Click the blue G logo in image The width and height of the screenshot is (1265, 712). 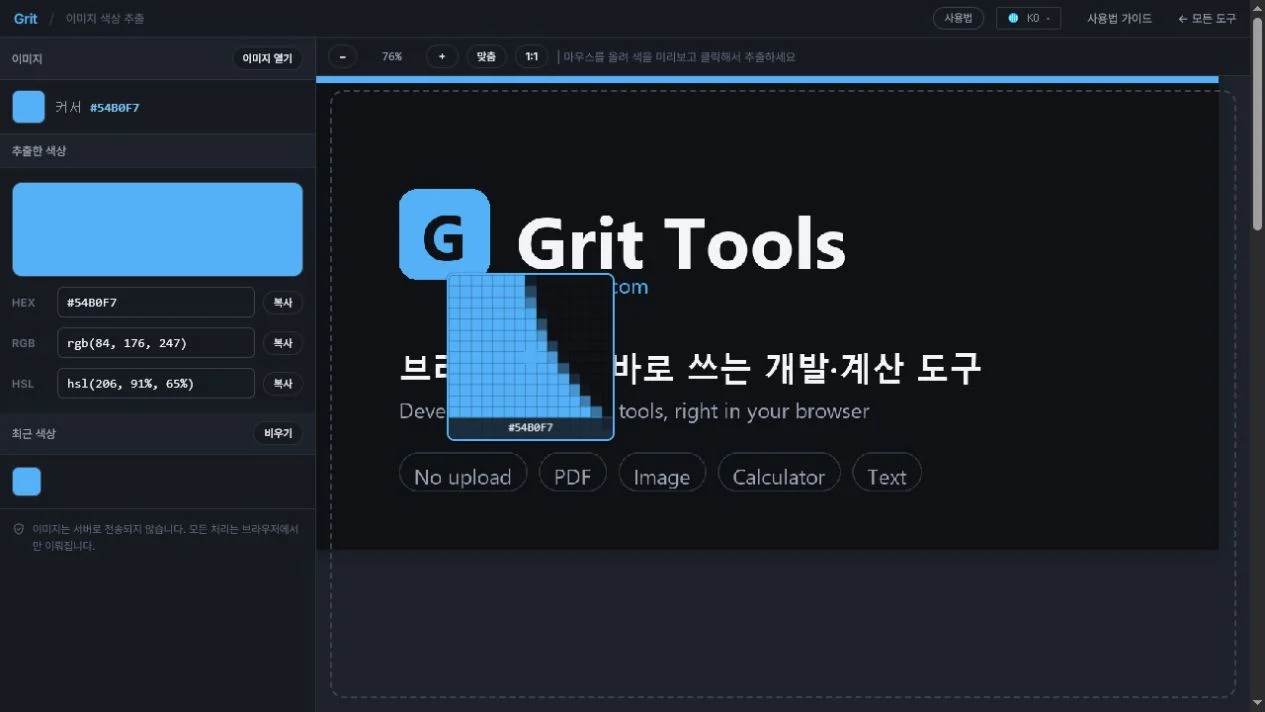444,234
